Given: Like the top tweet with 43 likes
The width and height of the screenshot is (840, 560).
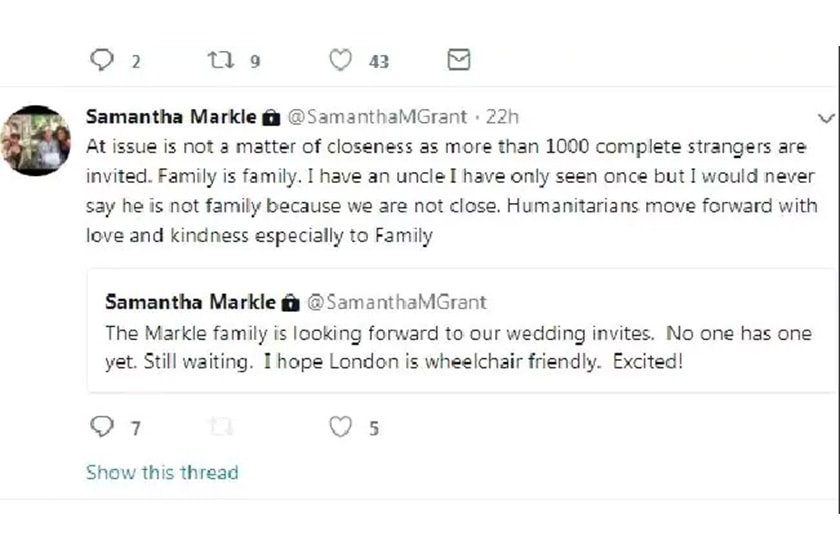Looking at the screenshot, I should point(341,61).
